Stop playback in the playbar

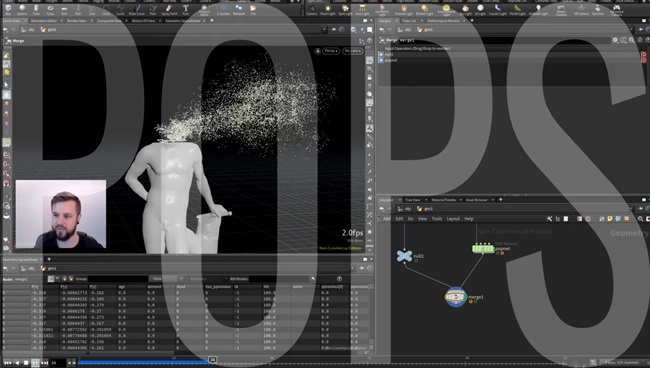[x=26, y=363]
